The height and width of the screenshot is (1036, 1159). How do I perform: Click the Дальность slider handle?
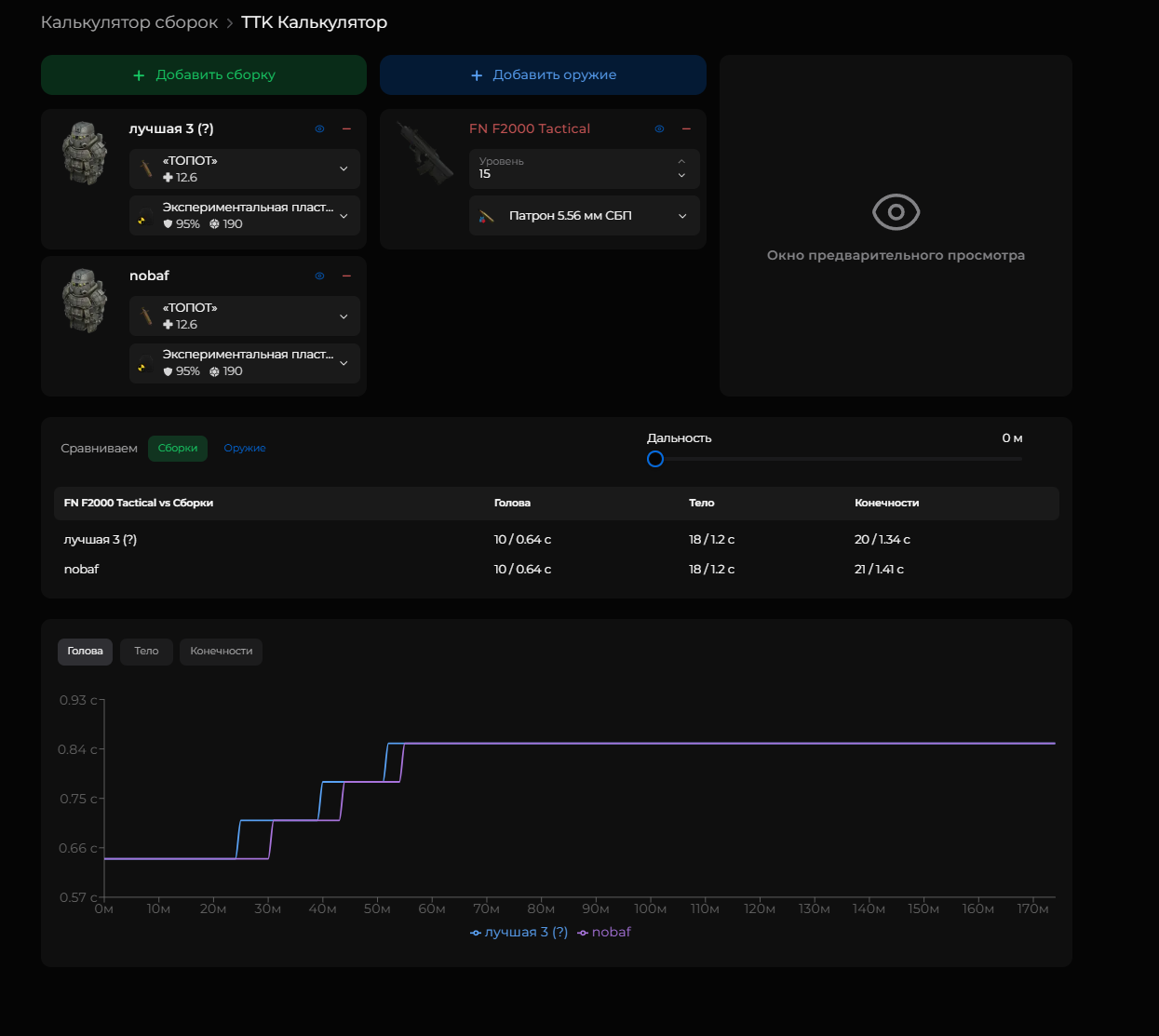[x=655, y=459]
